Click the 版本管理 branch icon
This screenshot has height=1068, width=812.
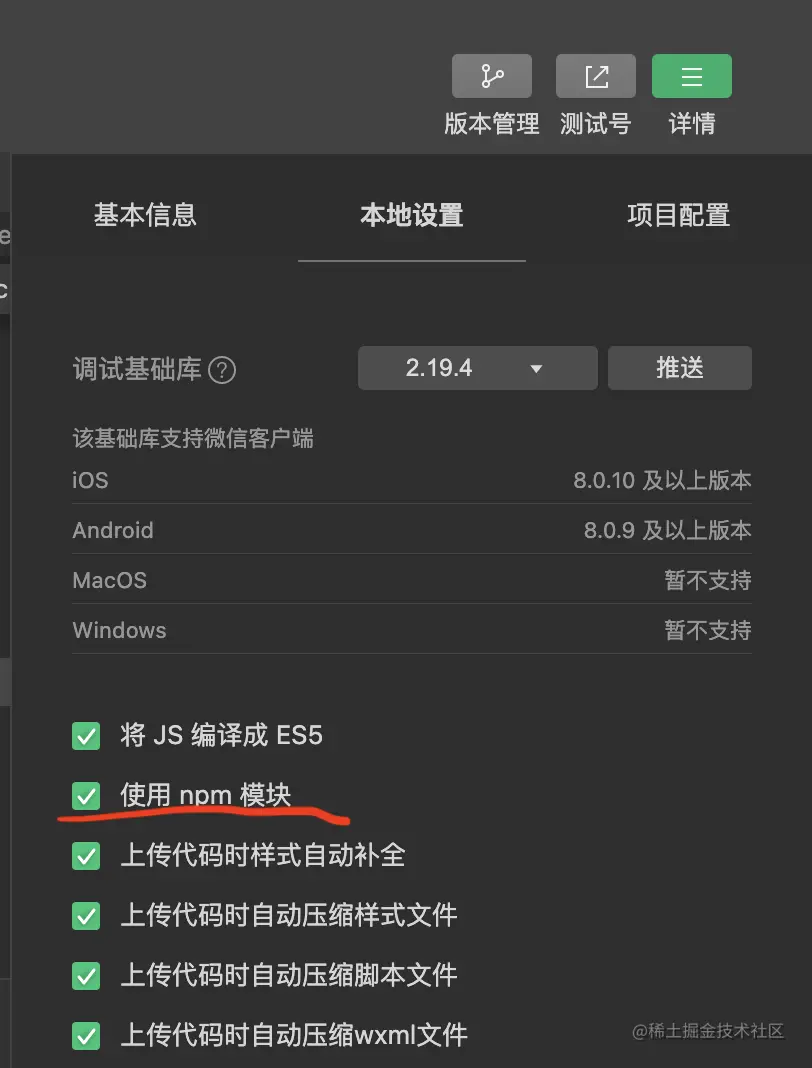(492, 75)
